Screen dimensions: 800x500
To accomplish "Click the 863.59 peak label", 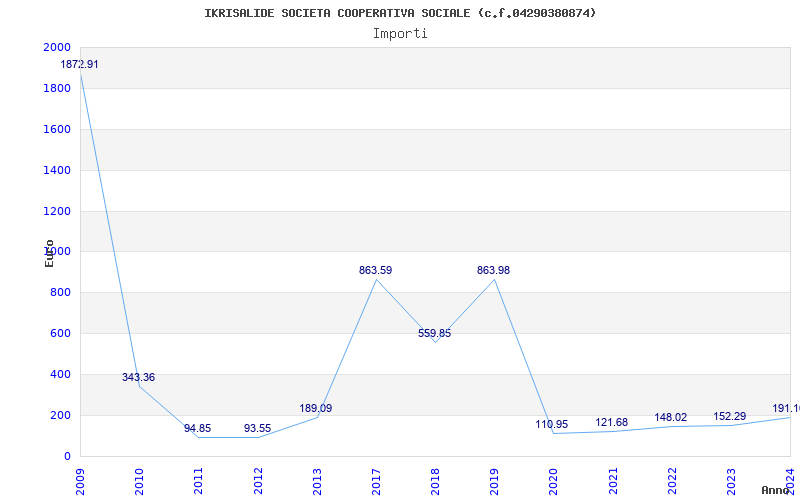I will click(x=376, y=270).
